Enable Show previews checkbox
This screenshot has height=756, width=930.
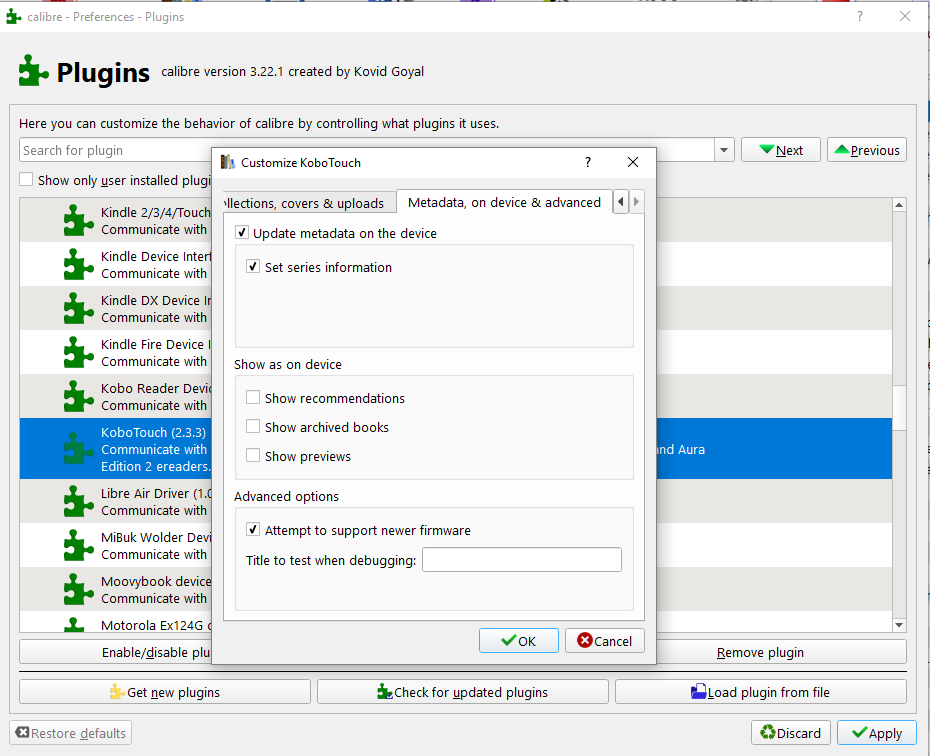click(253, 455)
